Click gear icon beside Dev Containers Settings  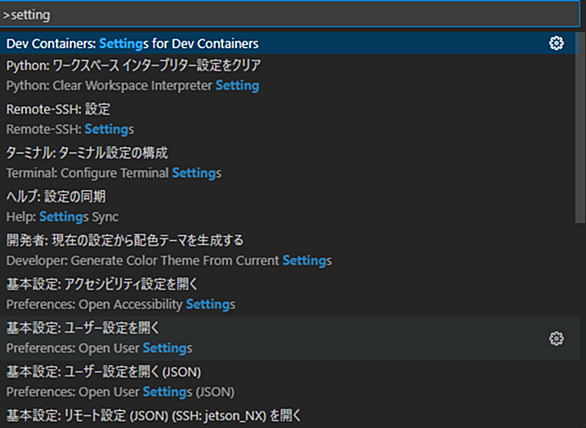point(556,43)
